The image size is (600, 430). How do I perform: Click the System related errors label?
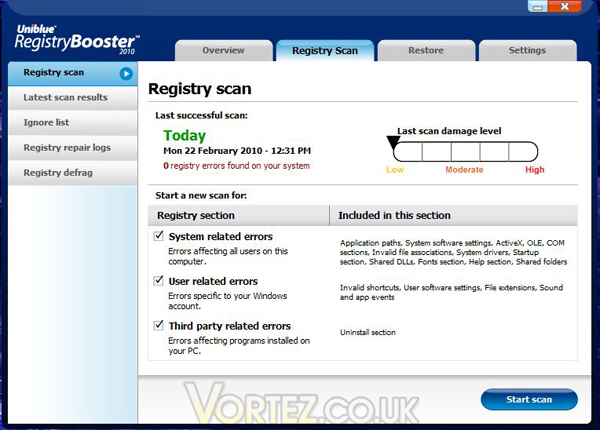click(221, 236)
